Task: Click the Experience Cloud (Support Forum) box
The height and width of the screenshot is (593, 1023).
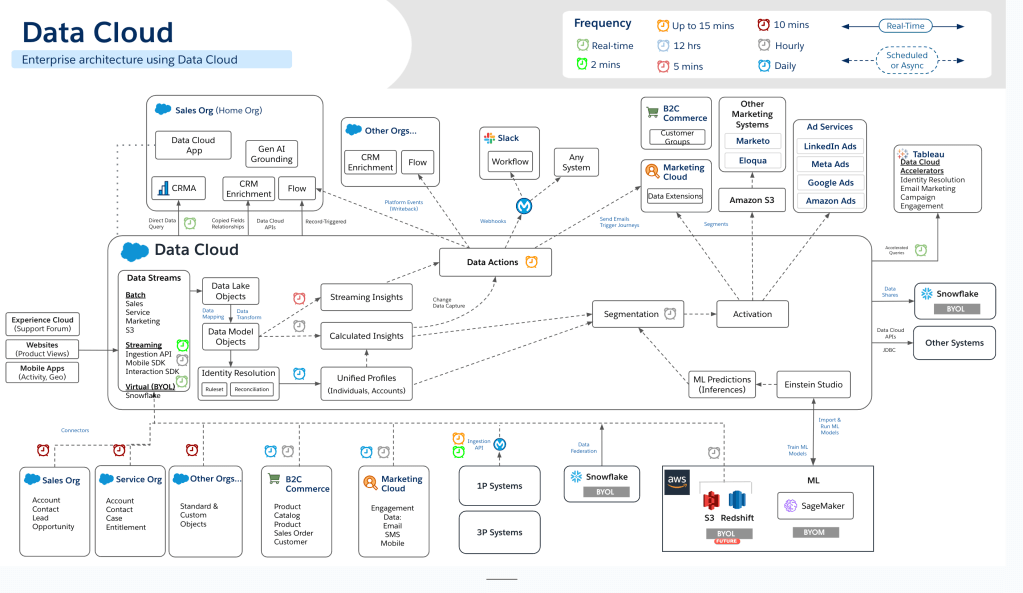Action: click(x=42, y=324)
